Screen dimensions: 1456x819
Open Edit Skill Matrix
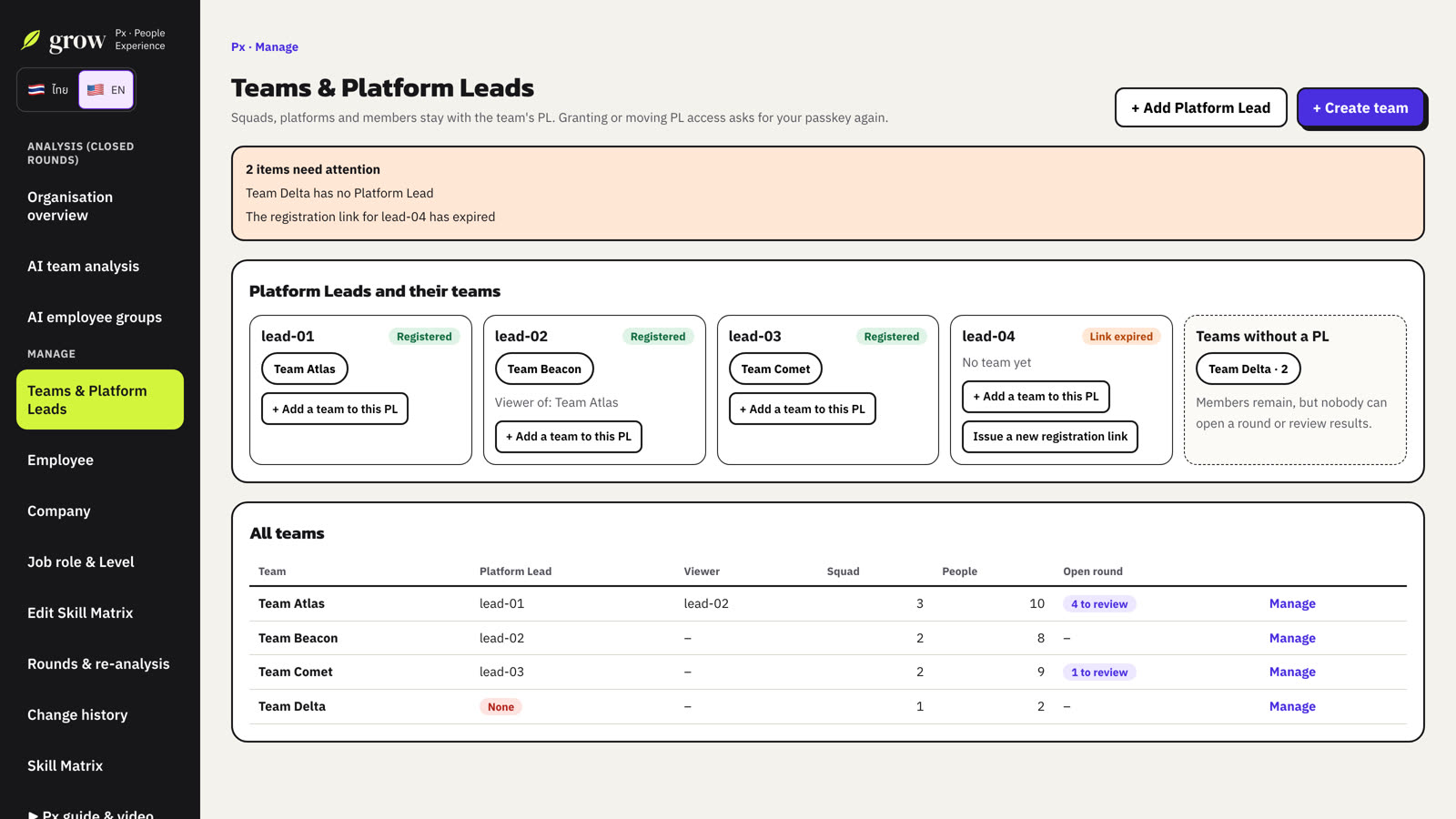coord(100,613)
